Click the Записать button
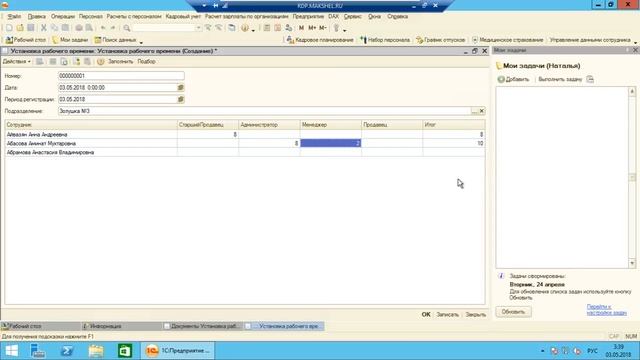The width and height of the screenshot is (640, 360). (447, 314)
